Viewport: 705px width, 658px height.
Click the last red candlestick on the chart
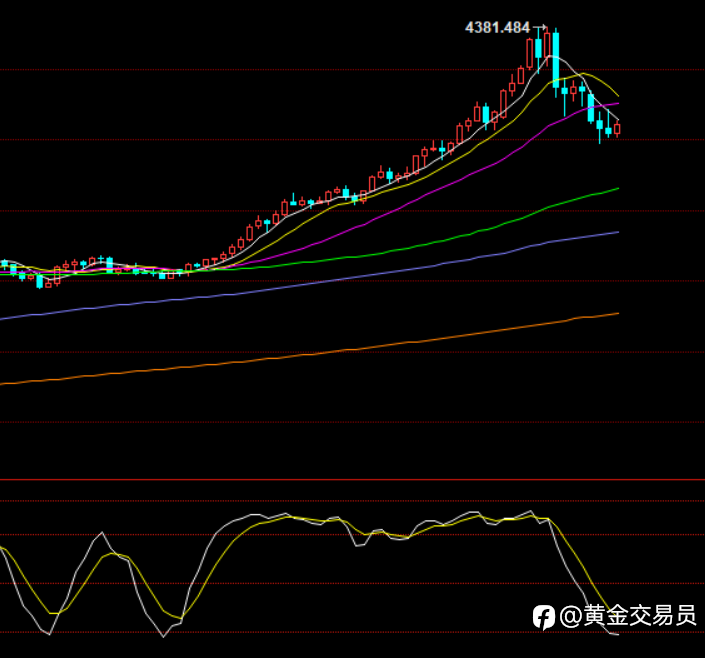click(x=617, y=129)
